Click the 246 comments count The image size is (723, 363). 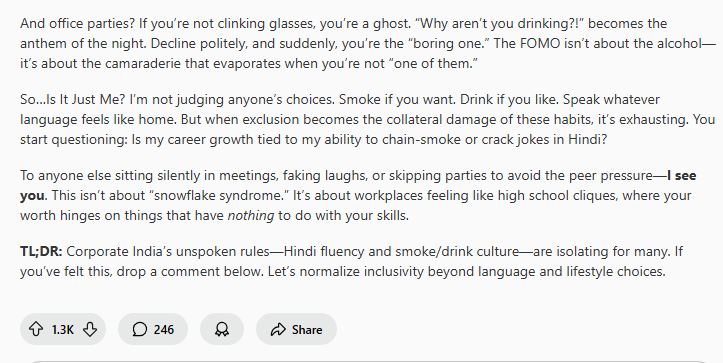pyautogui.click(x=164, y=330)
